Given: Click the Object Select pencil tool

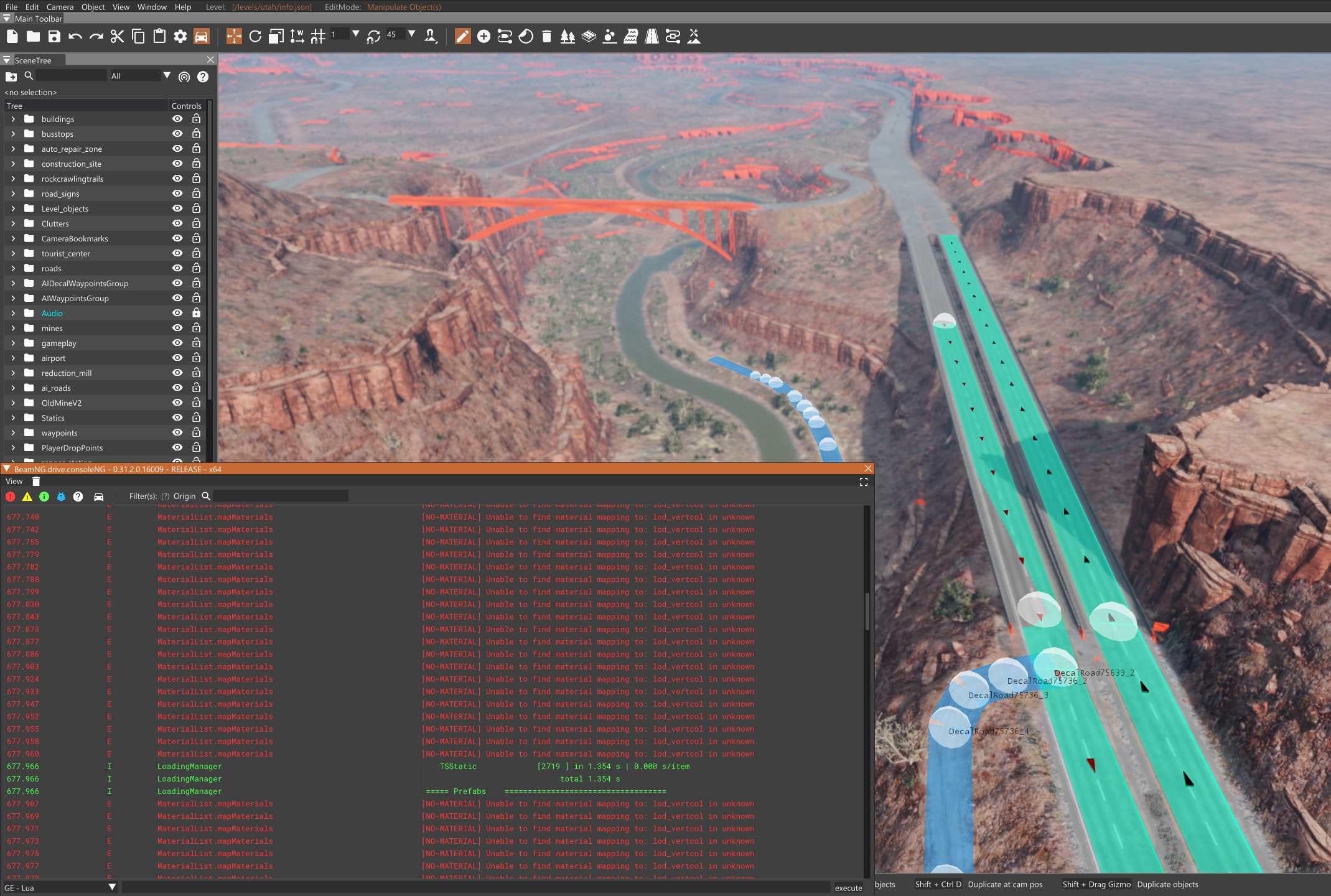Looking at the screenshot, I should pyautogui.click(x=462, y=37).
